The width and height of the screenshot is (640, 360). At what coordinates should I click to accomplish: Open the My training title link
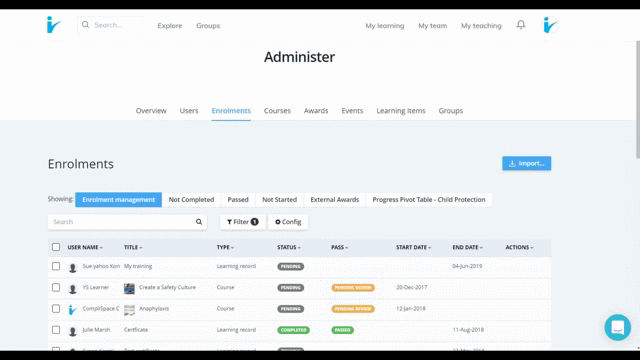pos(138,266)
